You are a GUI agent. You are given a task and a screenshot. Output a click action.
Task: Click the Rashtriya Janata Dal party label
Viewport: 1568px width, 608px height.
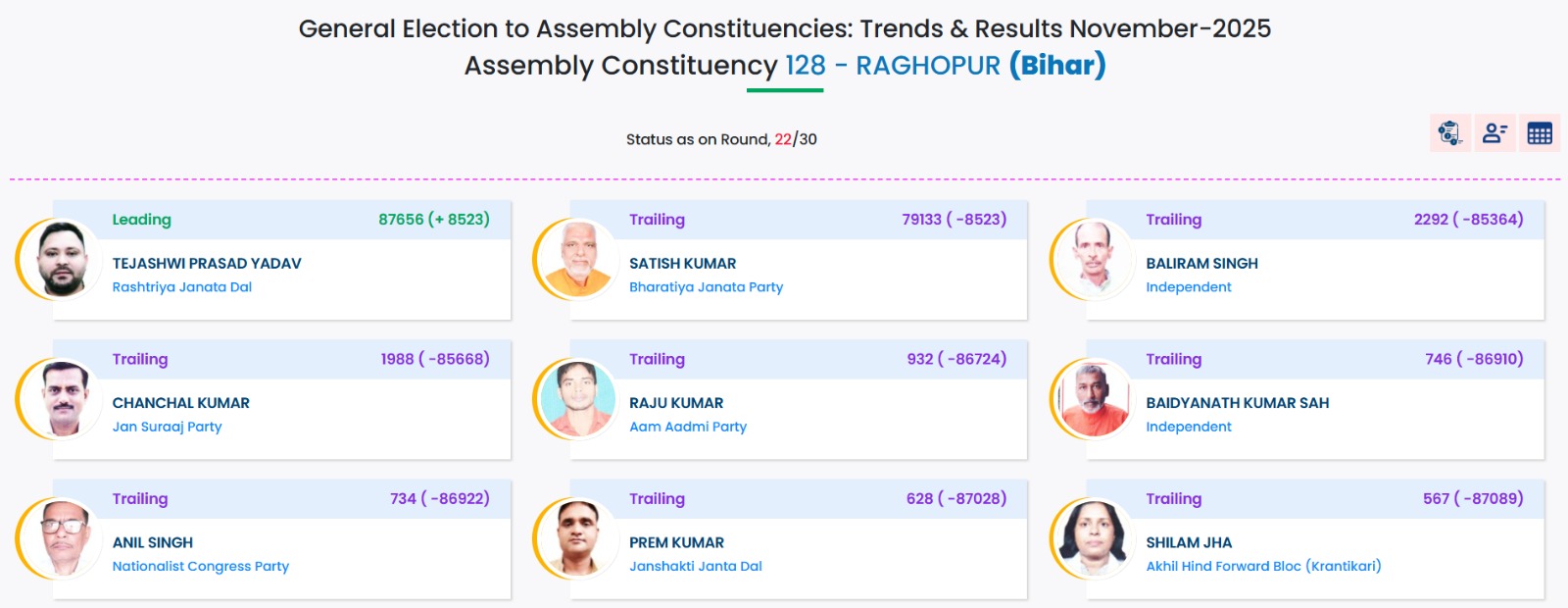(182, 287)
